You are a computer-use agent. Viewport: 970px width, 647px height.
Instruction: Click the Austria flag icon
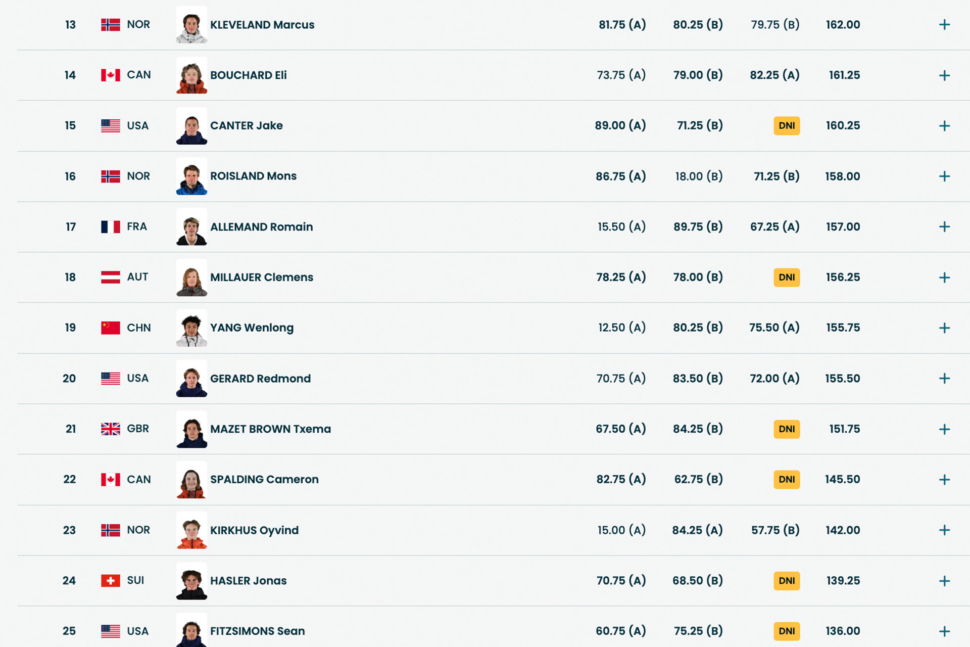110,277
